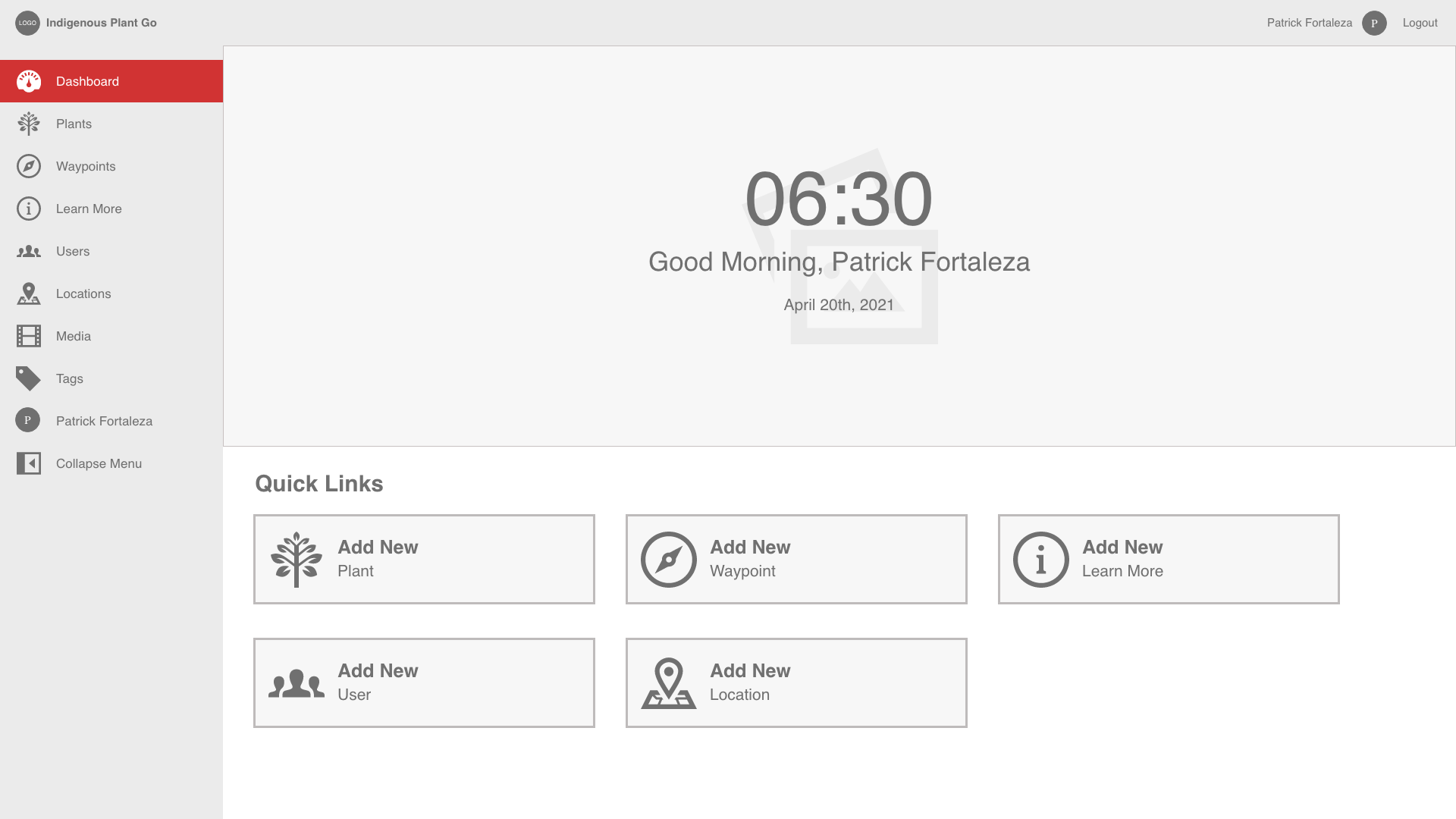The image size is (1456, 819).
Task: Click the Waypoints compass icon in sidebar
Action: pyautogui.click(x=29, y=166)
